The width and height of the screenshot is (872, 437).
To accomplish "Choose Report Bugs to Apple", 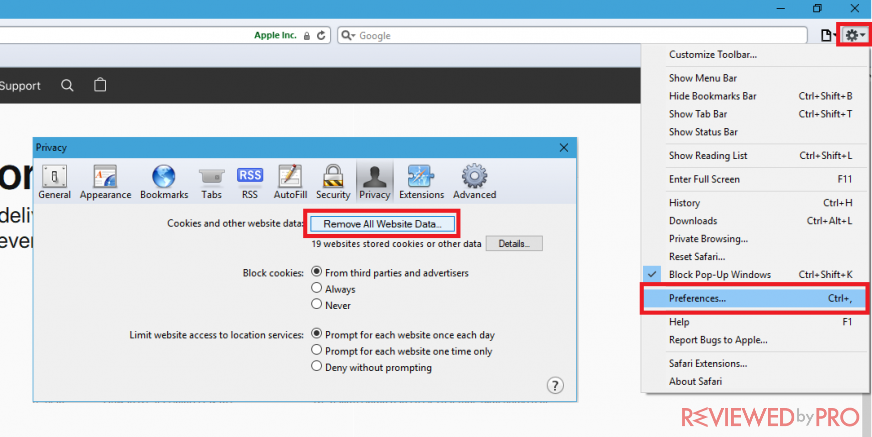I will point(755,340).
